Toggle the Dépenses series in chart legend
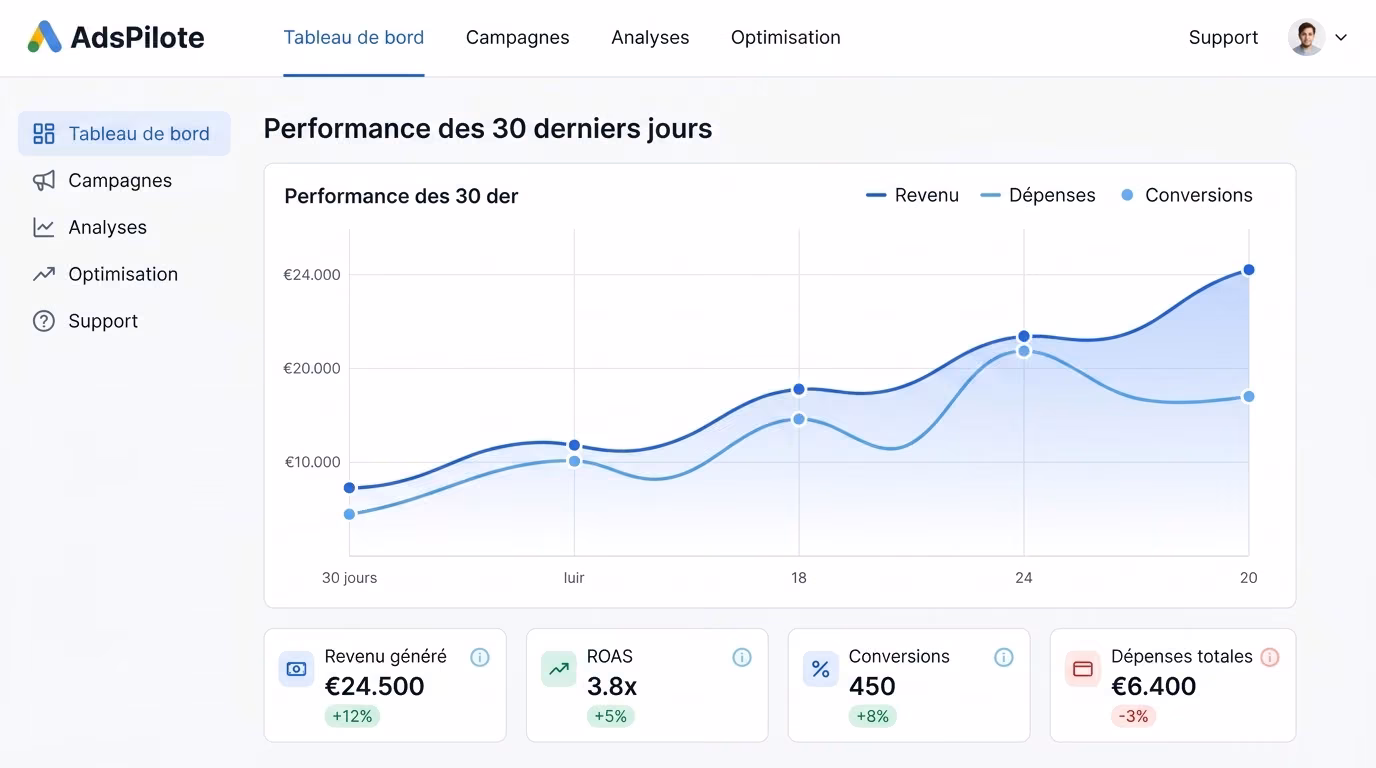 pos(1038,195)
